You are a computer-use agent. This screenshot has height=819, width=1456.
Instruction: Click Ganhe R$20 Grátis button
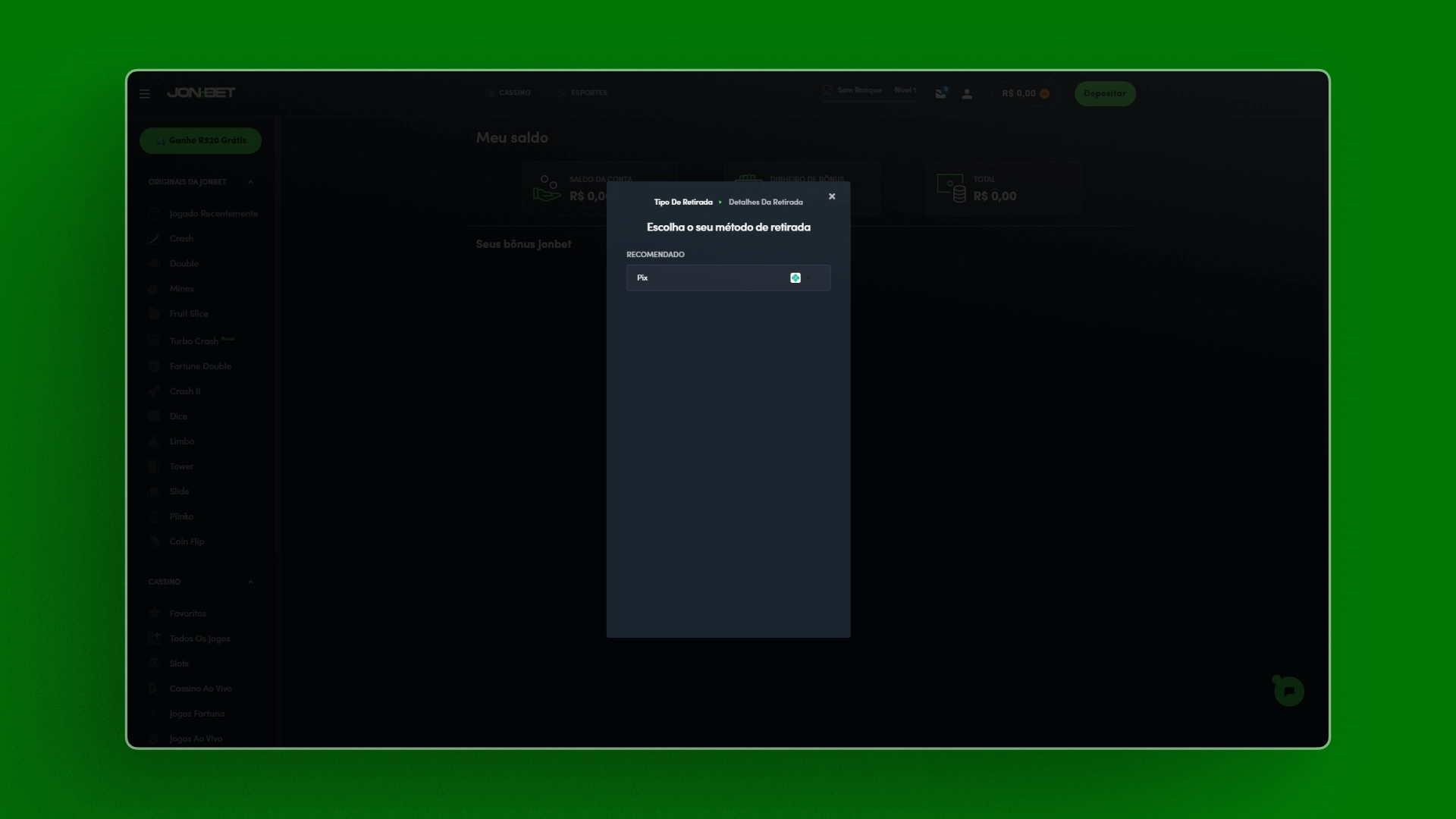coord(200,140)
